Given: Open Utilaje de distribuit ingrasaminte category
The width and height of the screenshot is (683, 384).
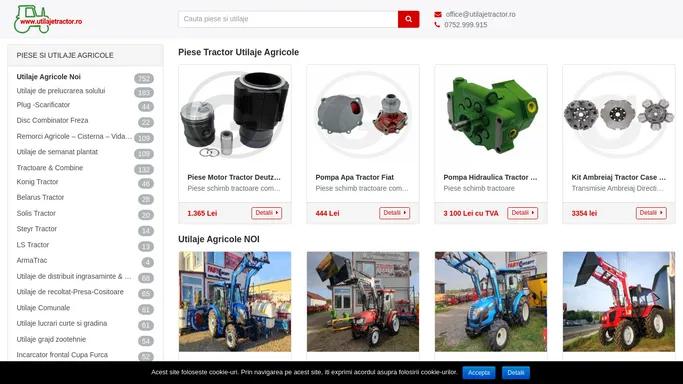Looking at the screenshot, I should tap(74, 276).
